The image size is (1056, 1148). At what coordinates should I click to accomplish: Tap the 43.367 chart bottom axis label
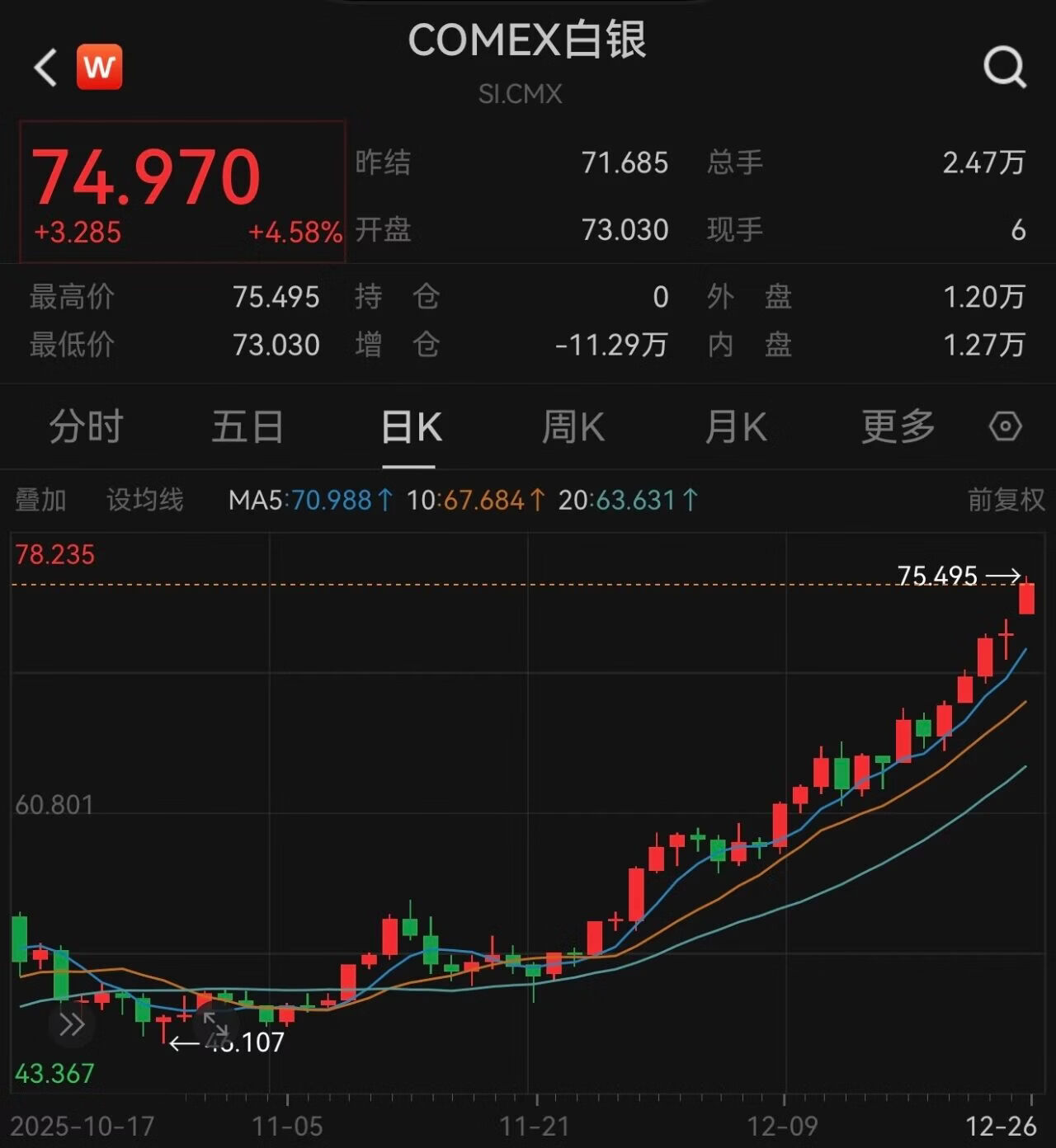click(x=54, y=1073)
